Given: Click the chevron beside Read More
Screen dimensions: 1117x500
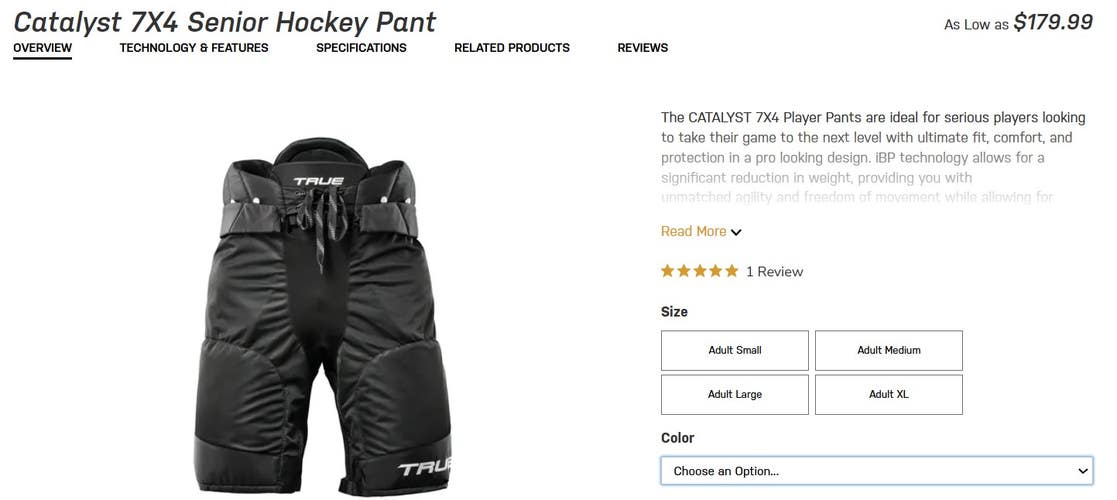Looking at the screenshot, I should click(x=736, y=233).
